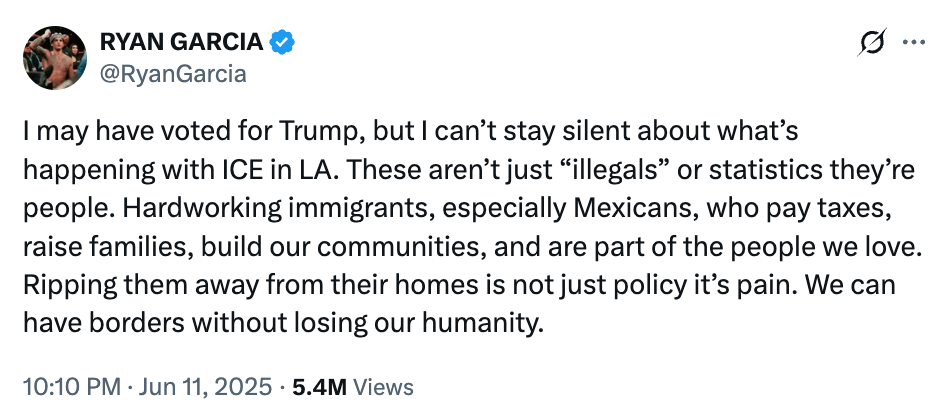Screen dimensions: 944x418
Task: Open the 5.4M view count analytics
Action: 319,387
